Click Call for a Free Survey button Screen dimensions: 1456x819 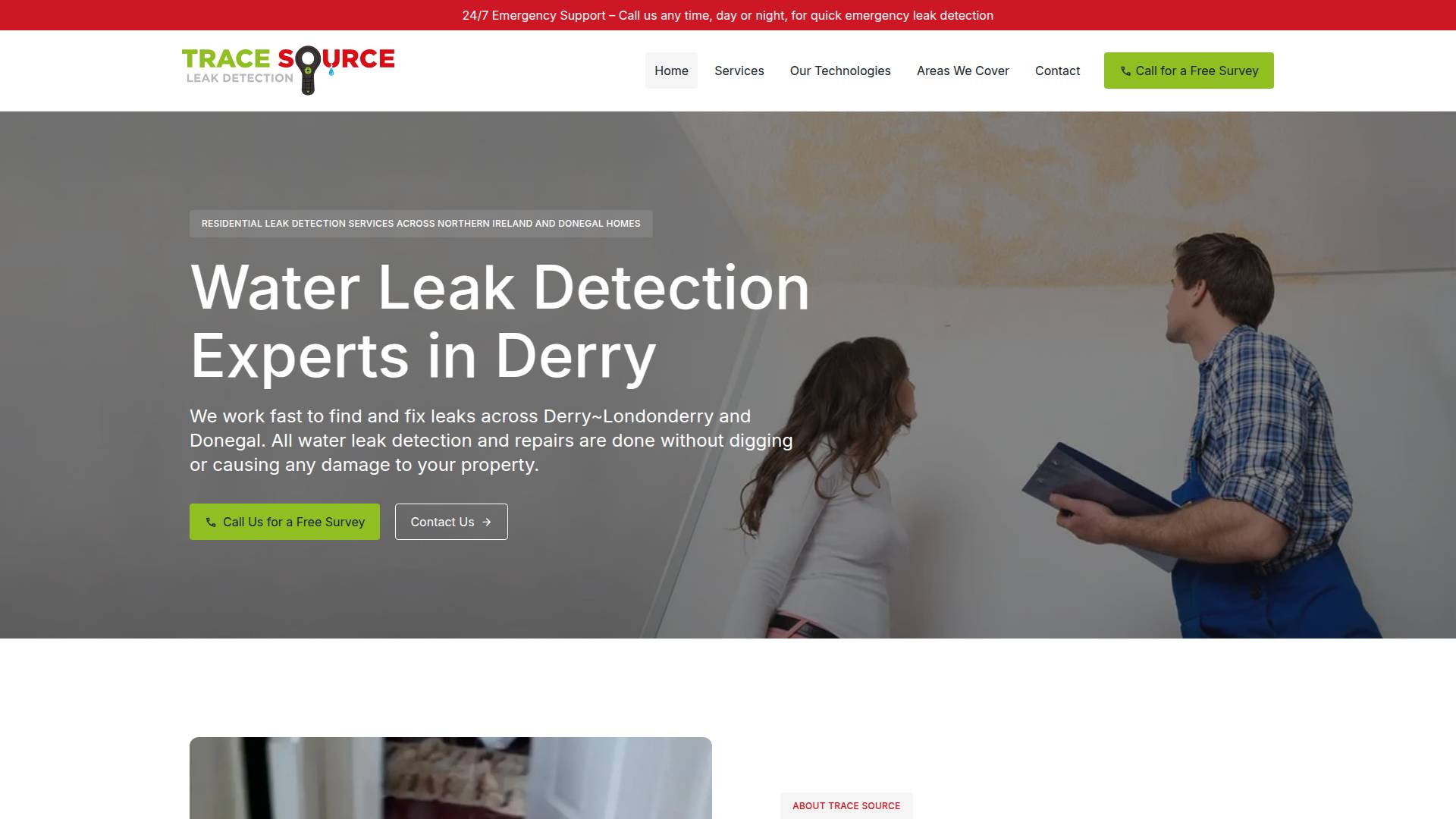click(x=1189, y=71)
